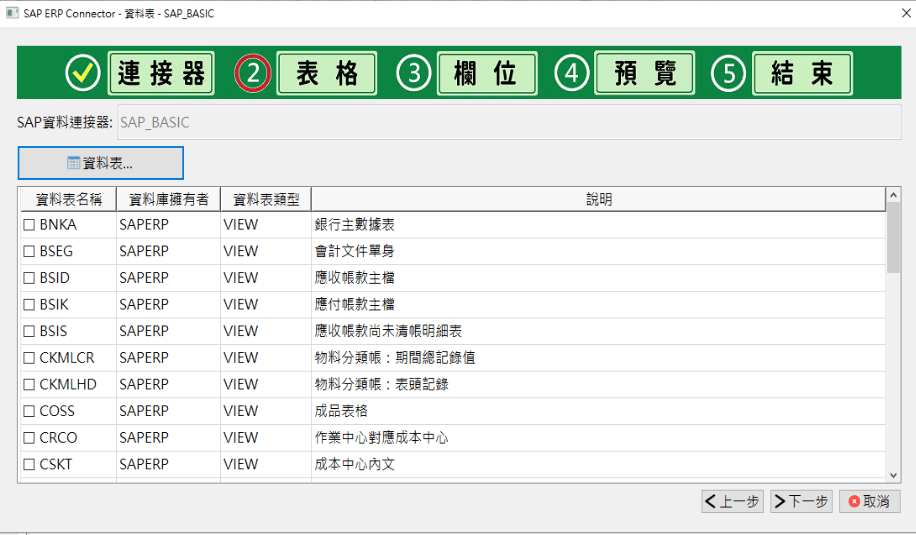Viewport: 916px width, 535px height.
Task: Click the step 4 circle icon
Action: (571, 73)
